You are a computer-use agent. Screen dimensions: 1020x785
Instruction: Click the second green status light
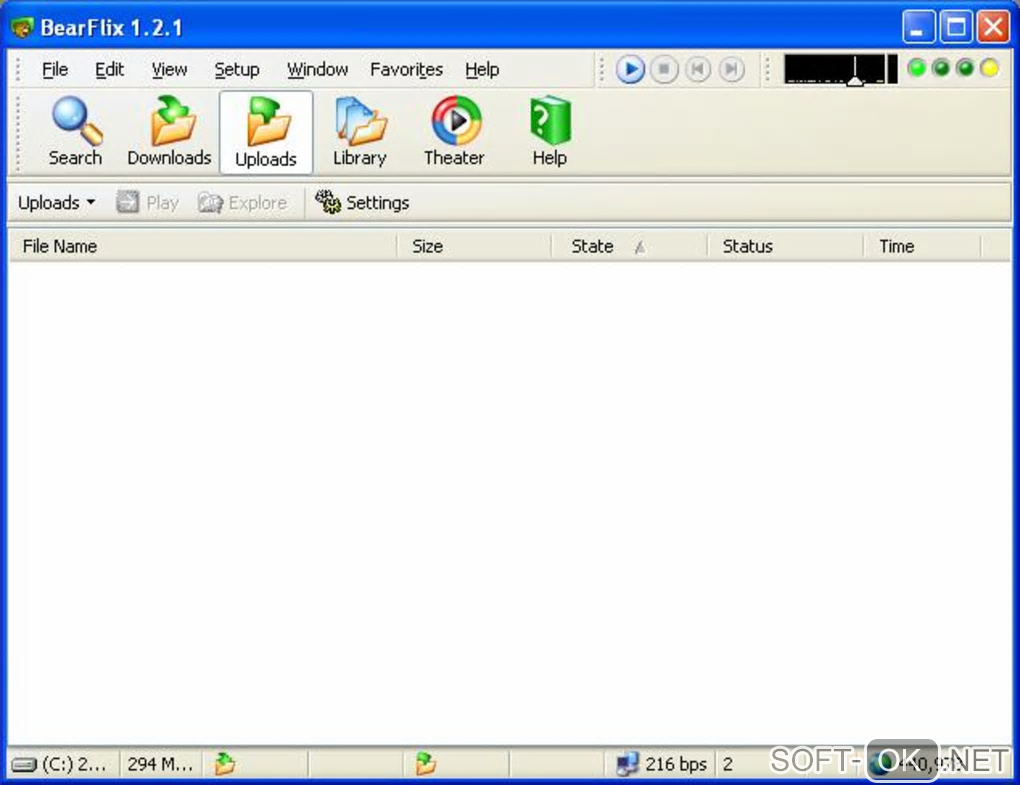point(941,68)
